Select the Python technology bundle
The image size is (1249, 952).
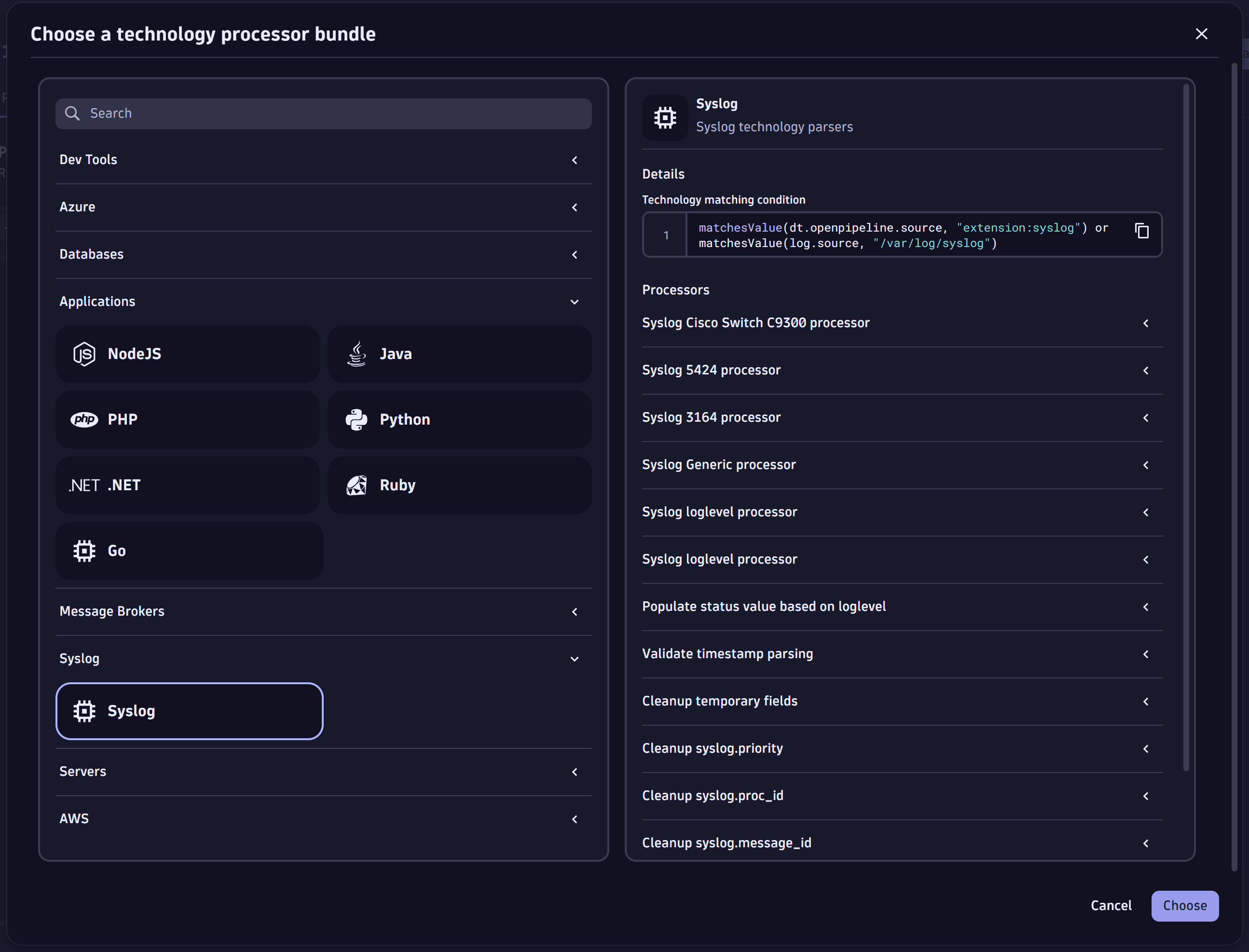pos(459,419)
